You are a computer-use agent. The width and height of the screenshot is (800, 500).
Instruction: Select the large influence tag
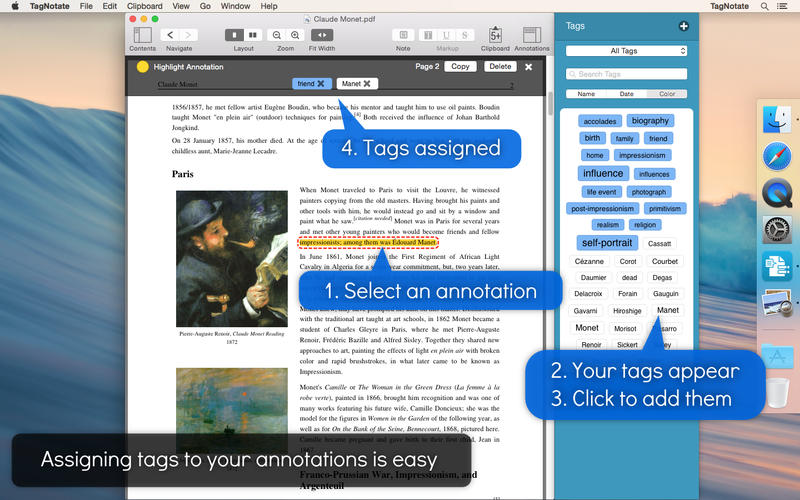click(603, 173)
